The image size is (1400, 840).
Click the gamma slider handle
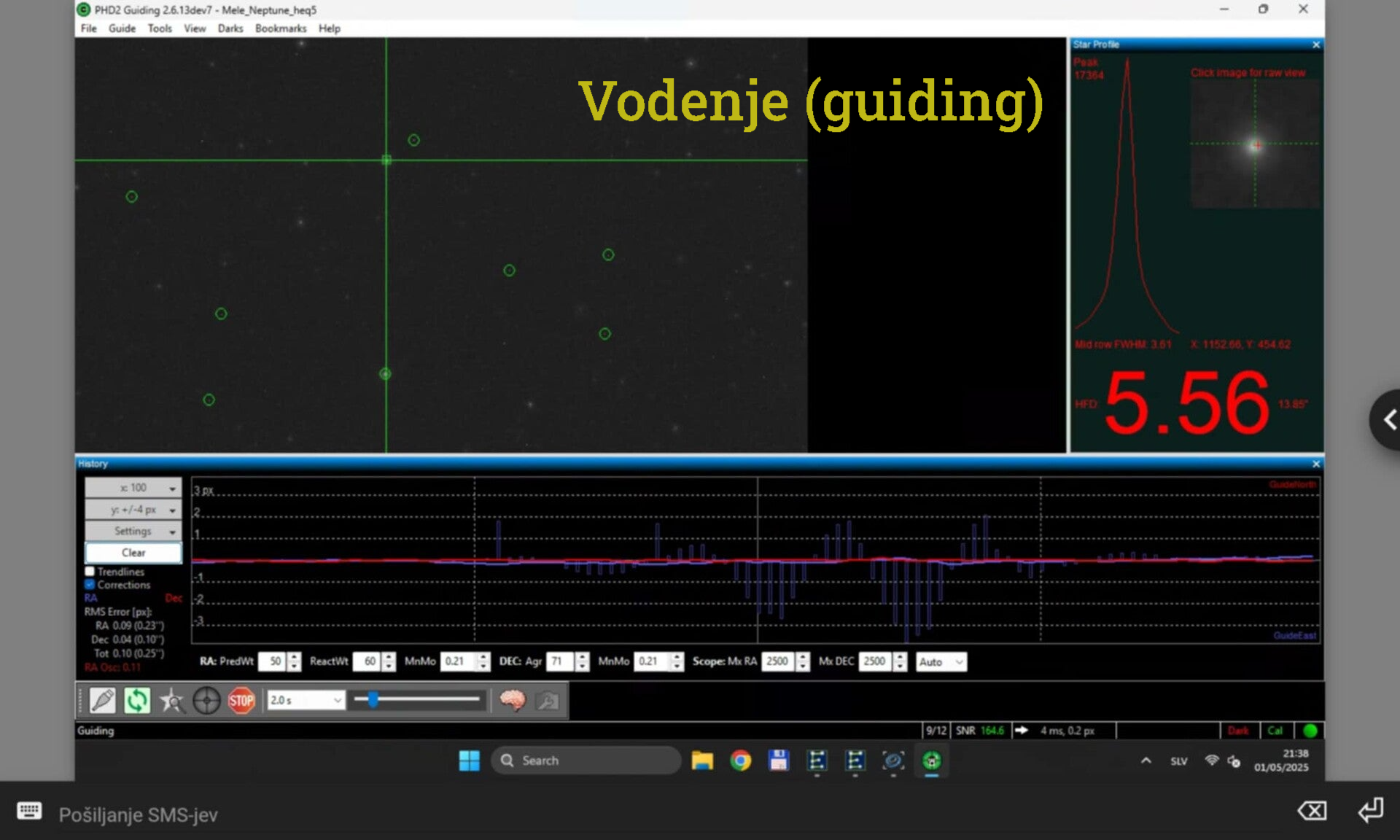(373, 700)
